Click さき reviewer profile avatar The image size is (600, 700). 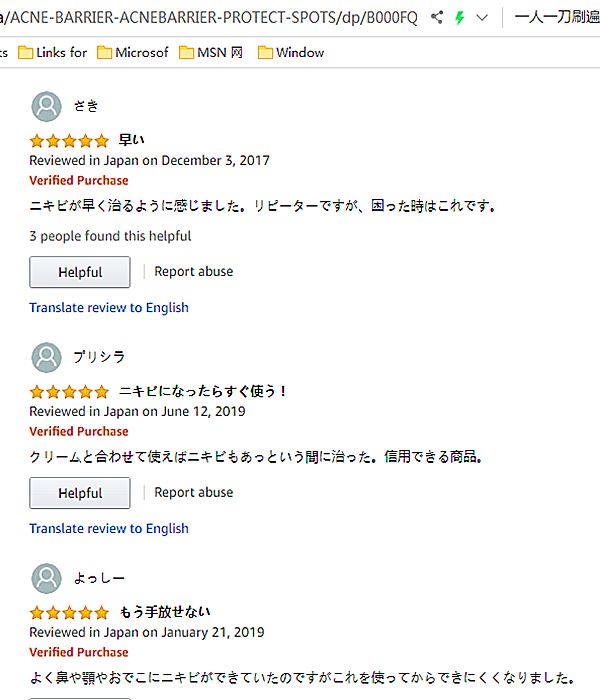click(46, 106)
